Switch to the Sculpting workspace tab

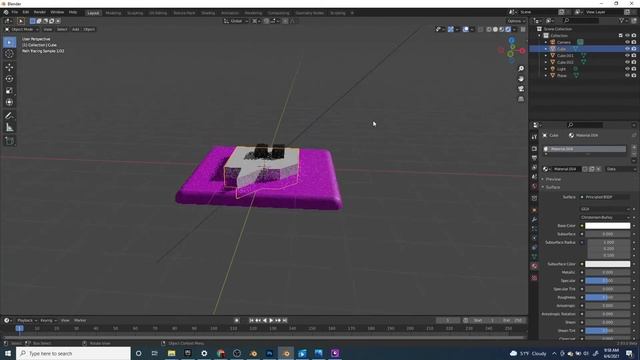(135, 13)
